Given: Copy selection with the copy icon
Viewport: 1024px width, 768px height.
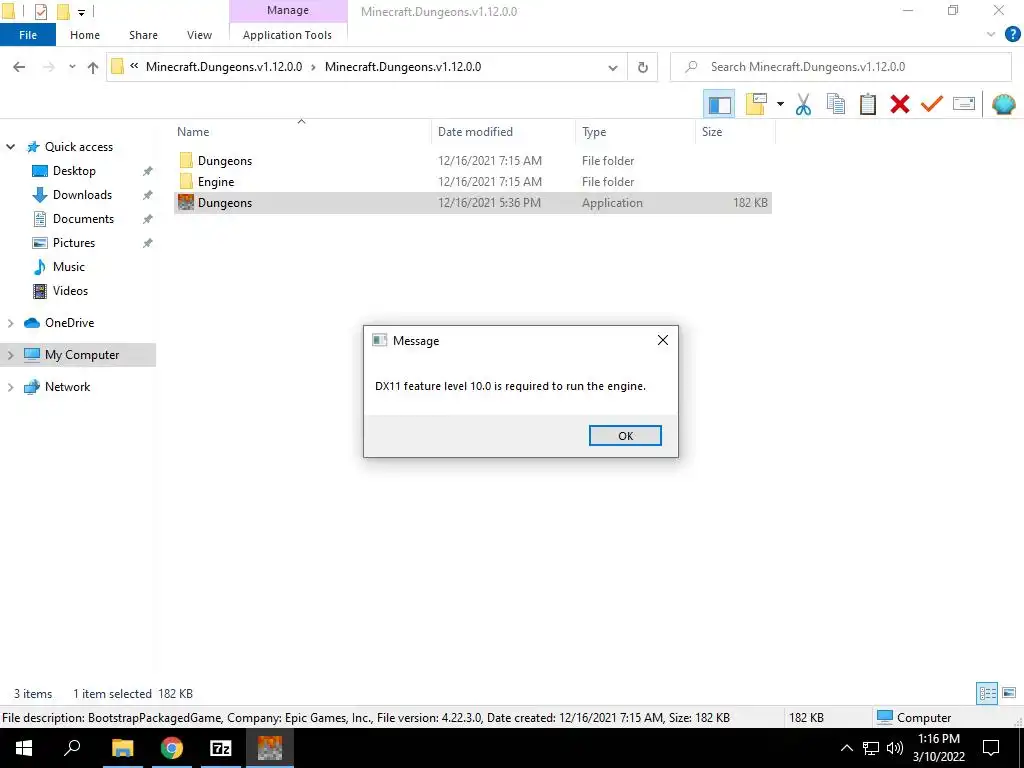Looking at the screenshot, I should pyautogui.click(x=836, y=104).
